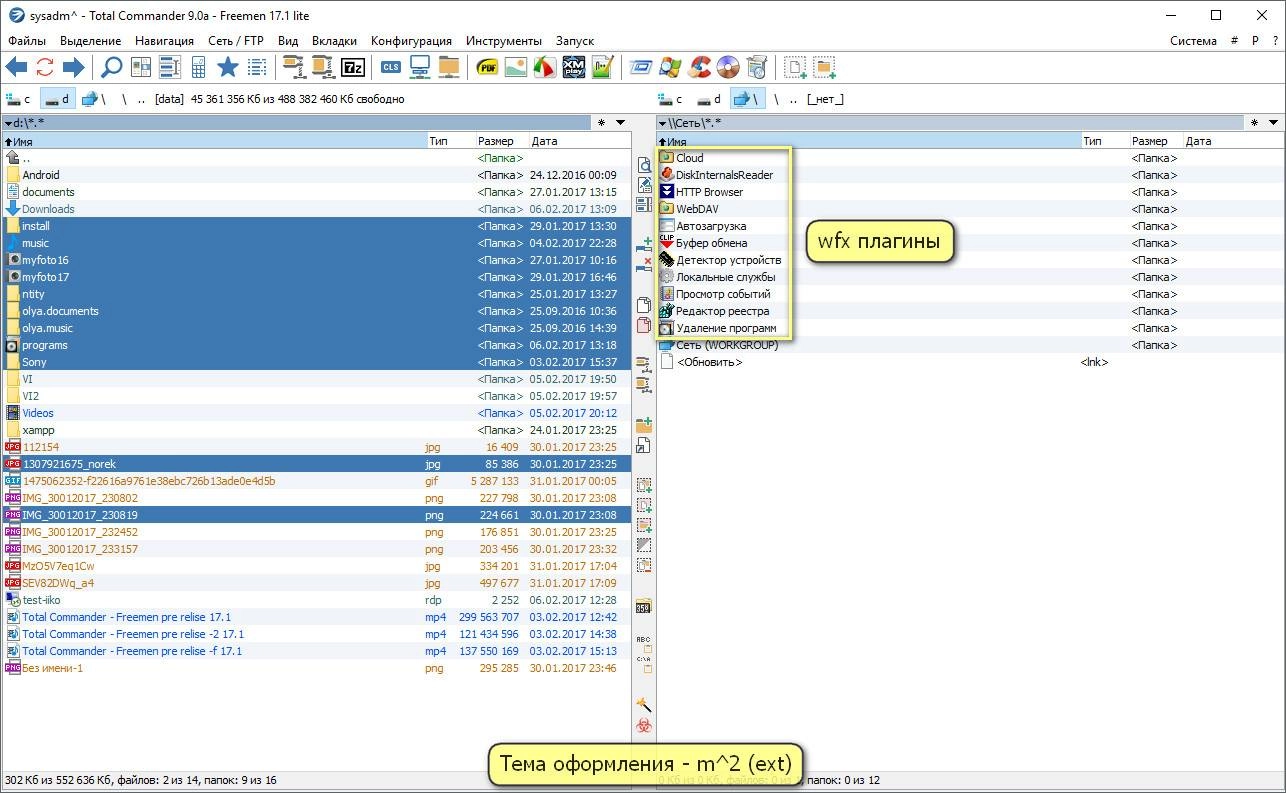1286x793 pixels.
Task: Sort right panel by Тип column
Action: point(1105,141)
